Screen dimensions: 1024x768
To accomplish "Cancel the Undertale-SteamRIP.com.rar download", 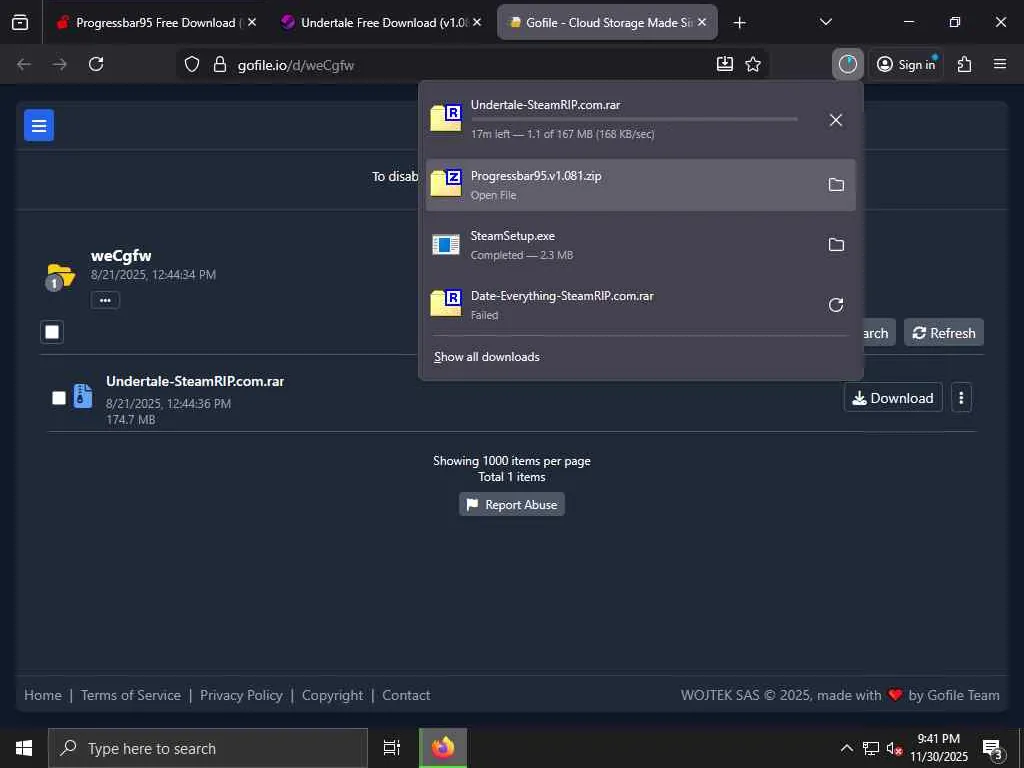I will tap(835, 120).
